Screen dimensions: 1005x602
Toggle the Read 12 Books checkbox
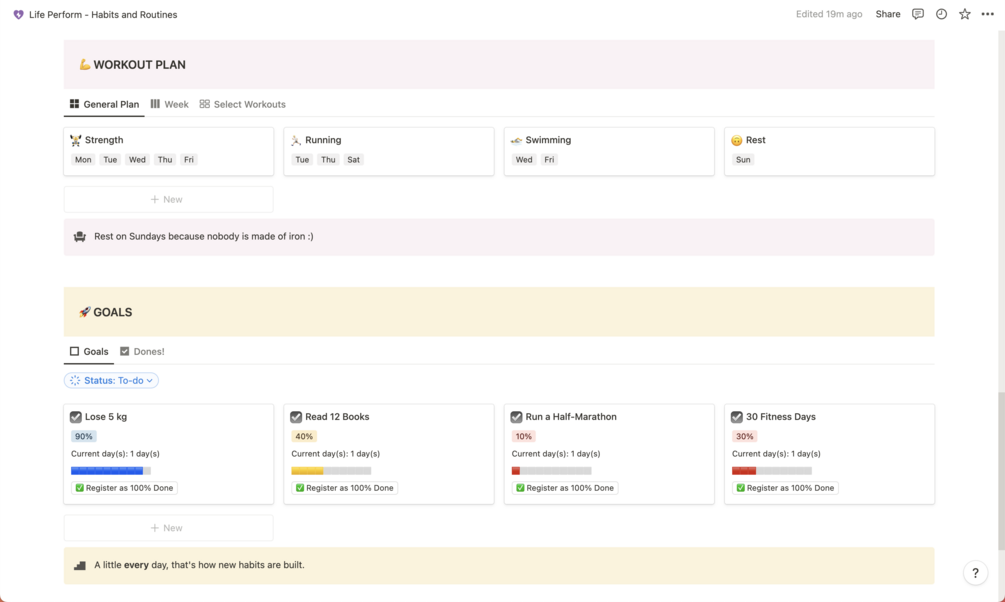coord(296,417)
